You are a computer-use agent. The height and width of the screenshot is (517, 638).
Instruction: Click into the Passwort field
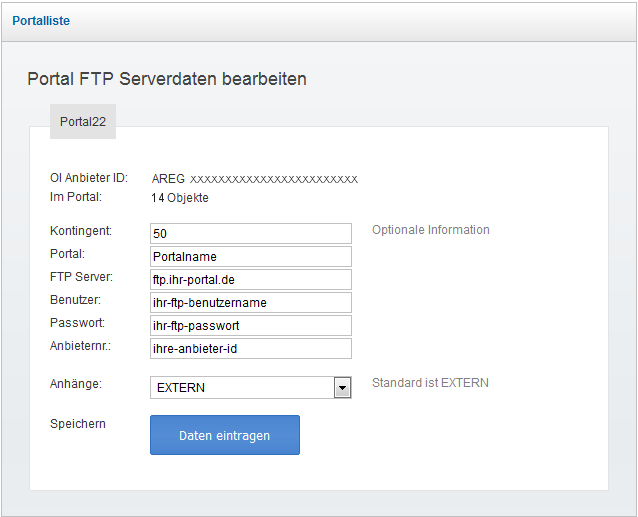click(x=250, y=325)
